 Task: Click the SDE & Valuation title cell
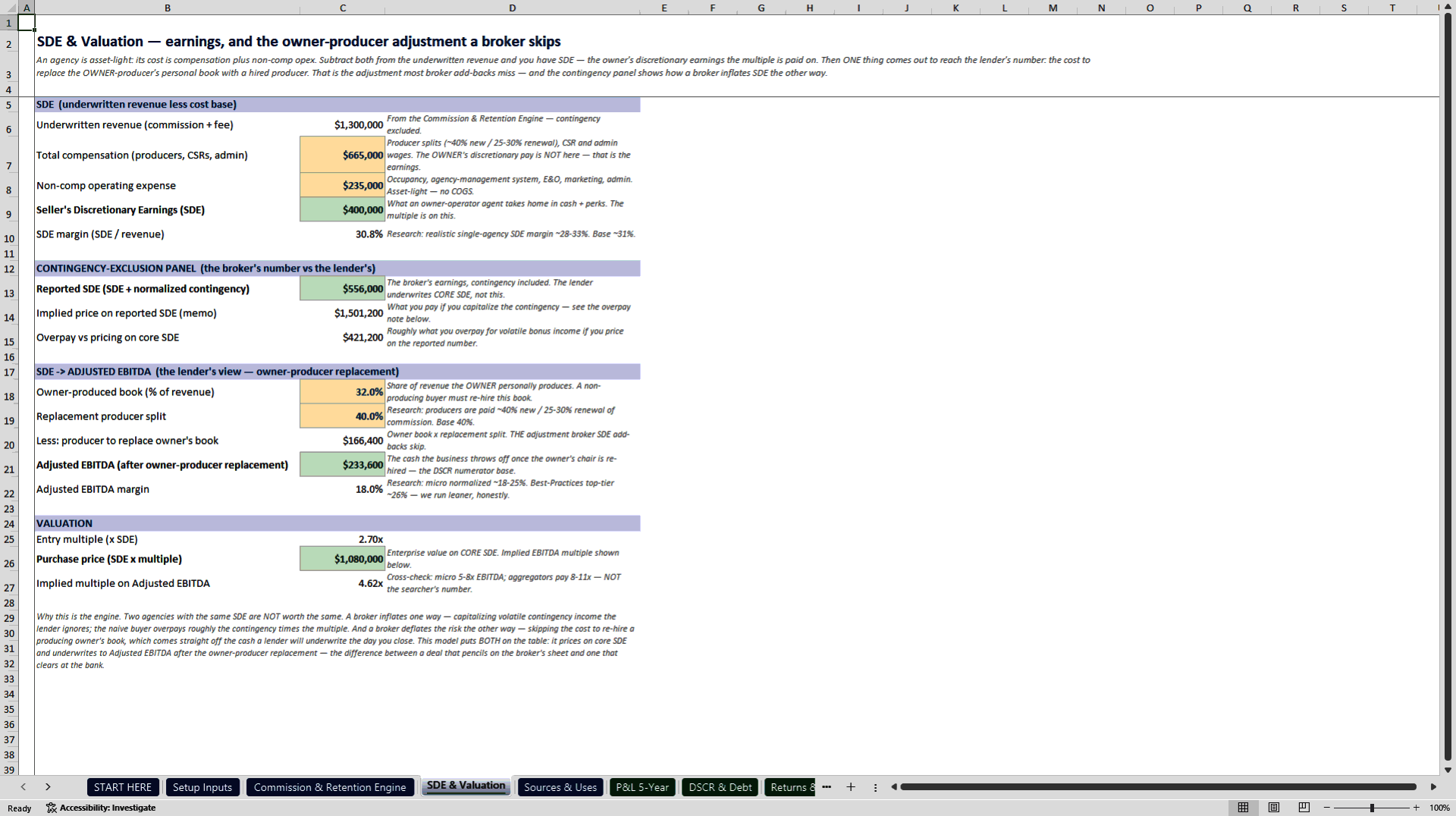click(x=299, y=41)
